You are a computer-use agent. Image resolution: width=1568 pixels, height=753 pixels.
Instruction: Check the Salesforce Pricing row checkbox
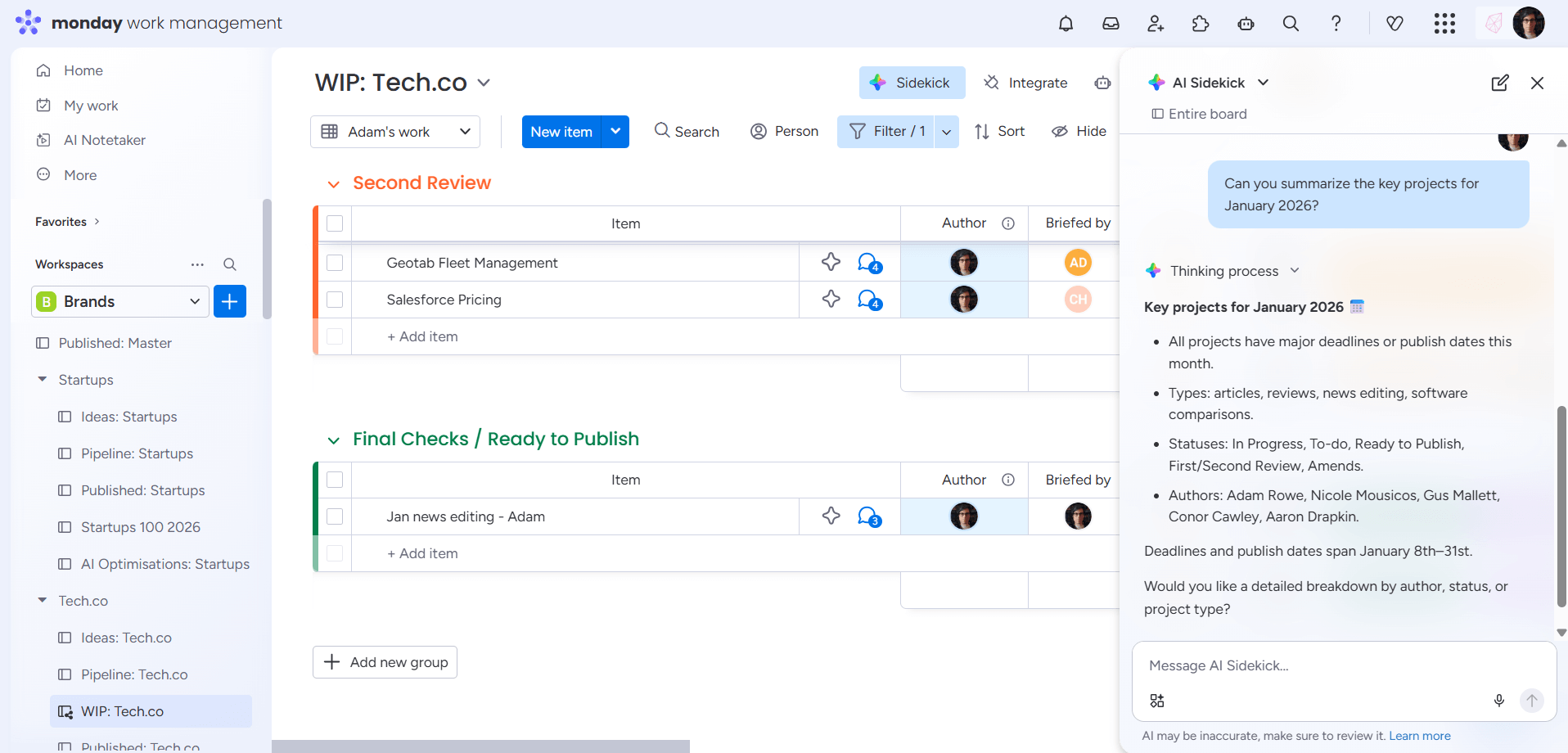[335, 300]
